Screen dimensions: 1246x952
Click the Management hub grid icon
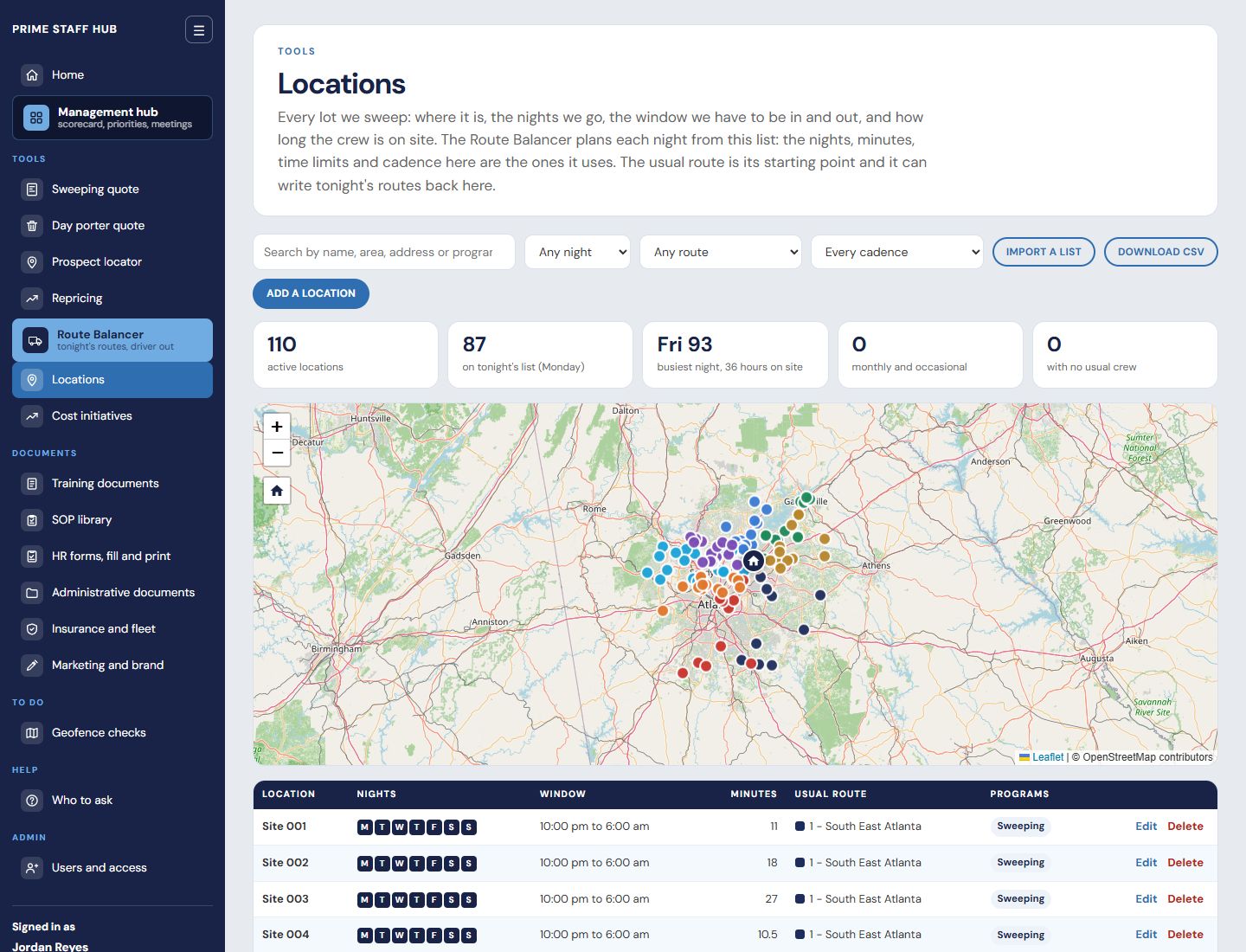36,118
